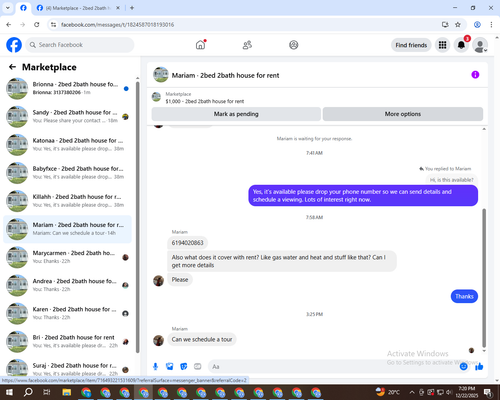The height and width of the screenshot is (400, 500).
Task: Open the Facebook menu grid icon
Action: tap(442, 45)
